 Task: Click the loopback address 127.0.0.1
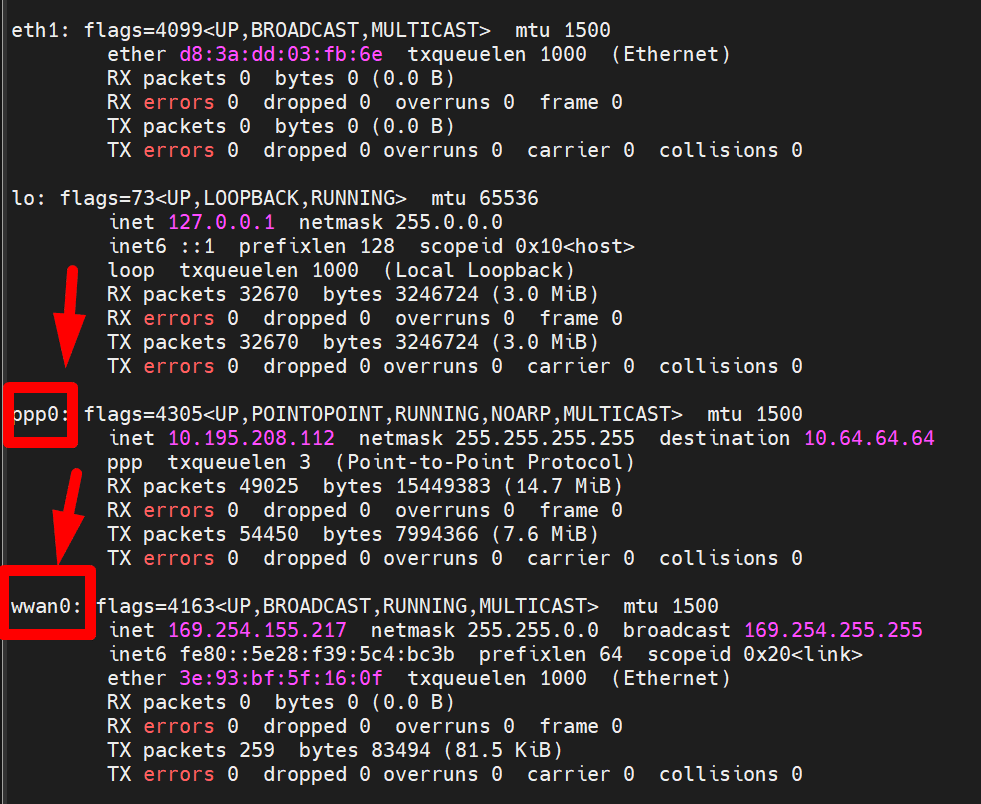tap(221, 222)
